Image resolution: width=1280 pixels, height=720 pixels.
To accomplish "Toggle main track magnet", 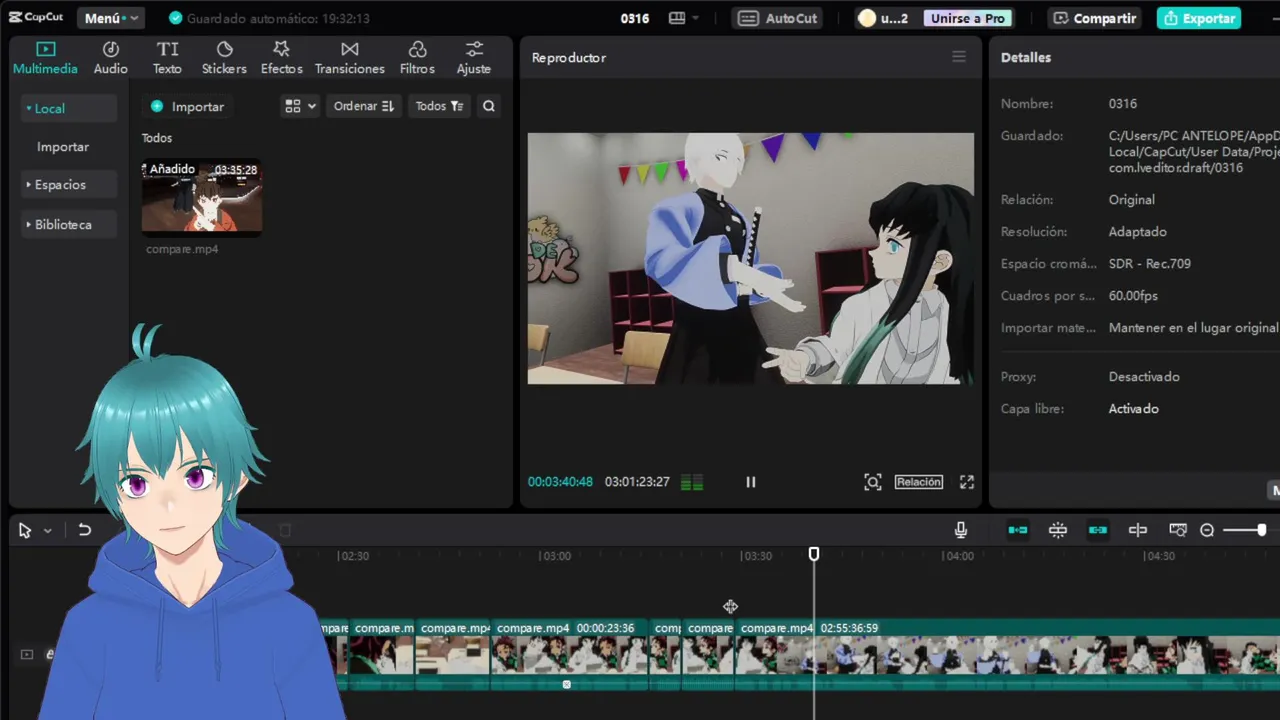I will click(1018, 530).
